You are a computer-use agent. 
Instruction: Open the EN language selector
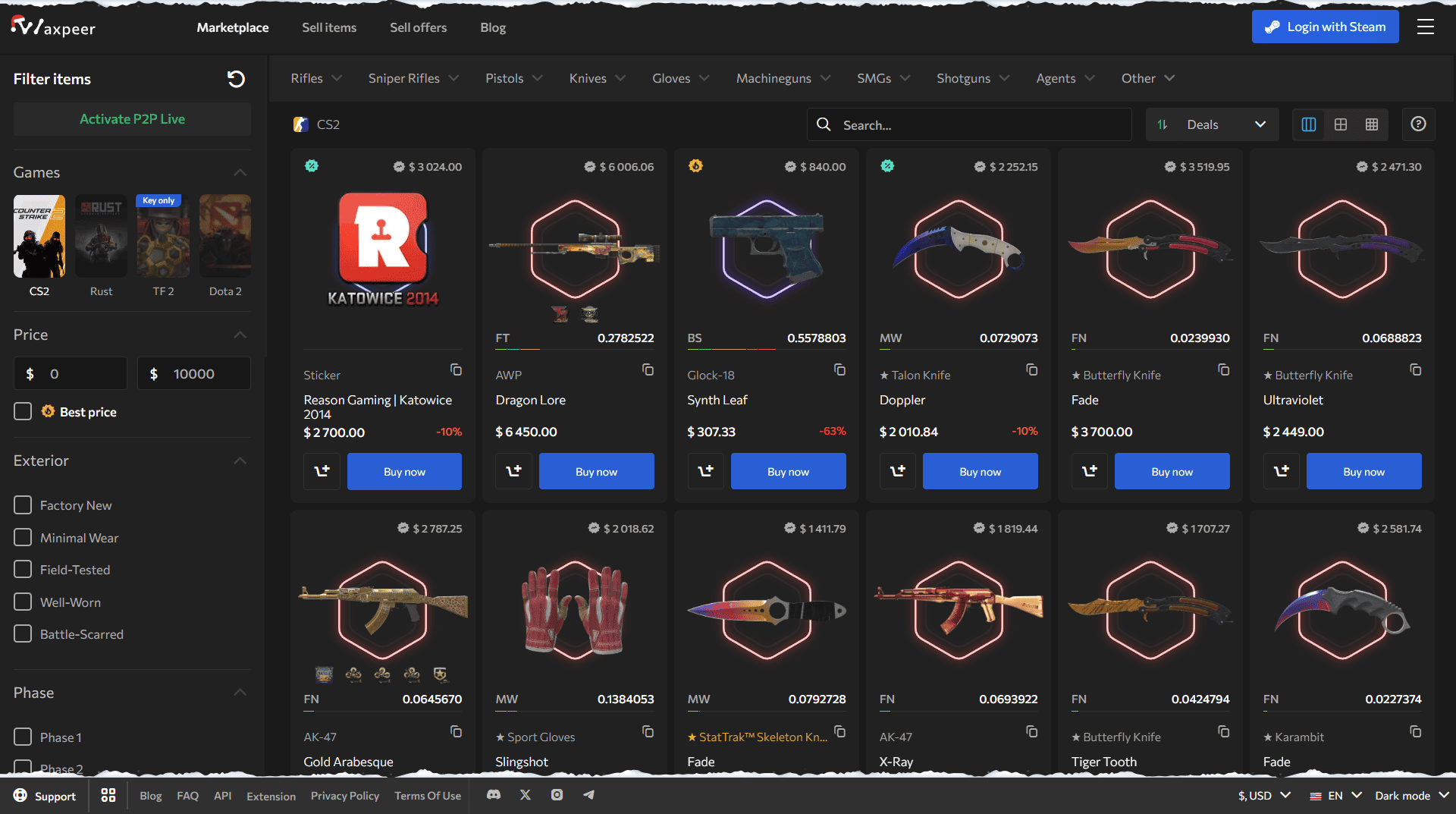point(1336,796)
